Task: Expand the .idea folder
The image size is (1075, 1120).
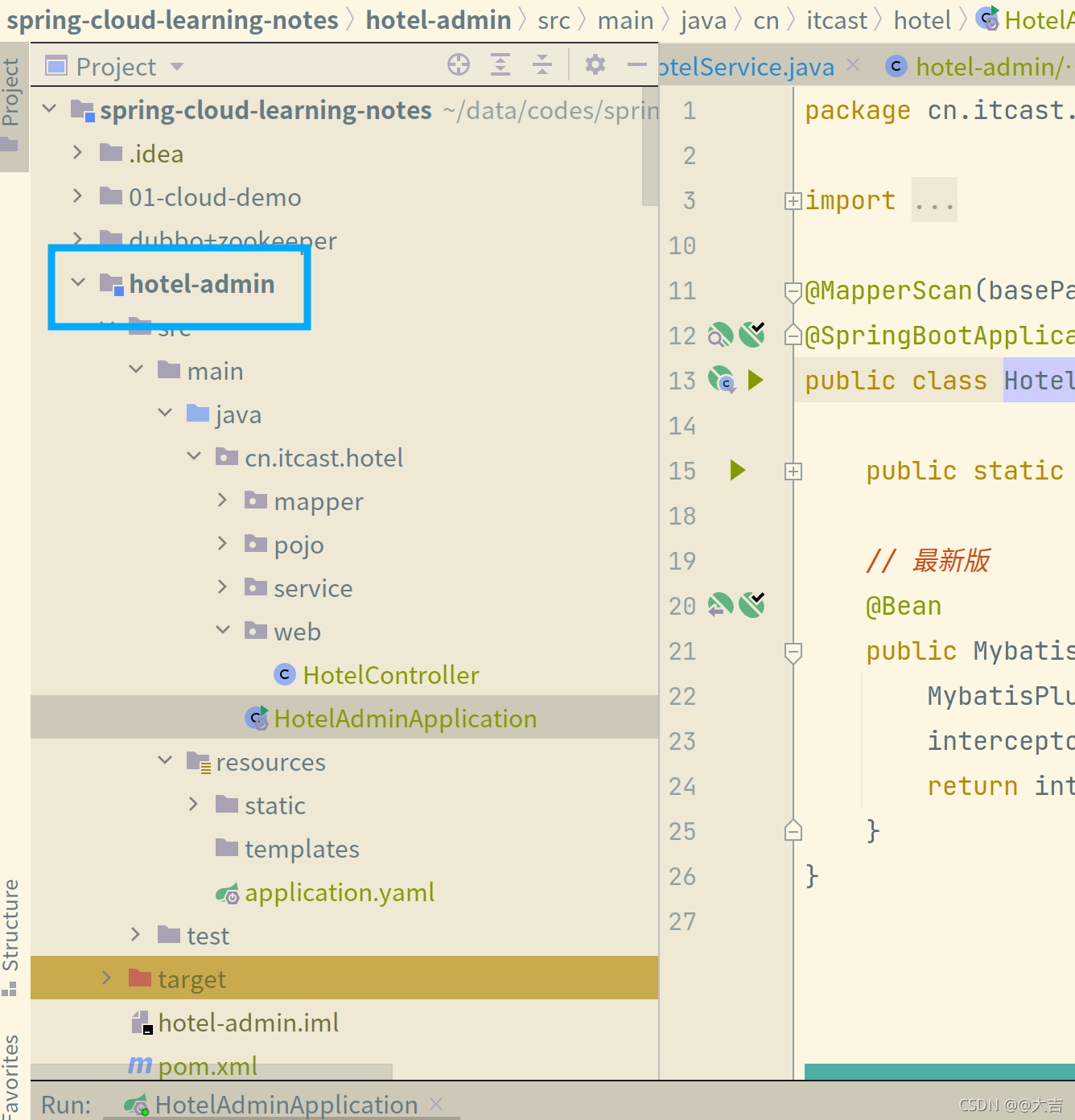Action: [x=77, y=152]
